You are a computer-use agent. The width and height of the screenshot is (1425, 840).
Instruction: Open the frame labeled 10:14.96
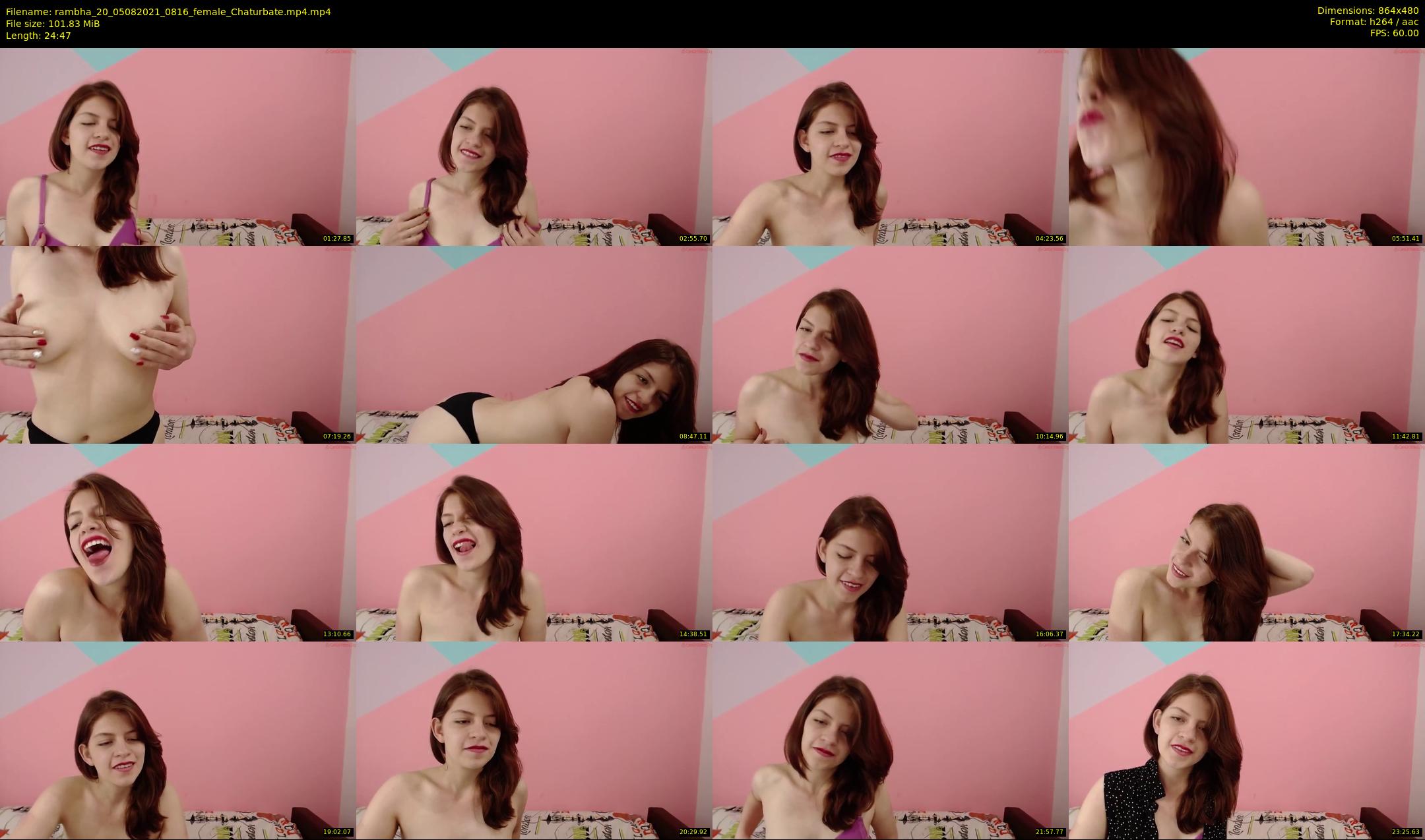[890, 344]
